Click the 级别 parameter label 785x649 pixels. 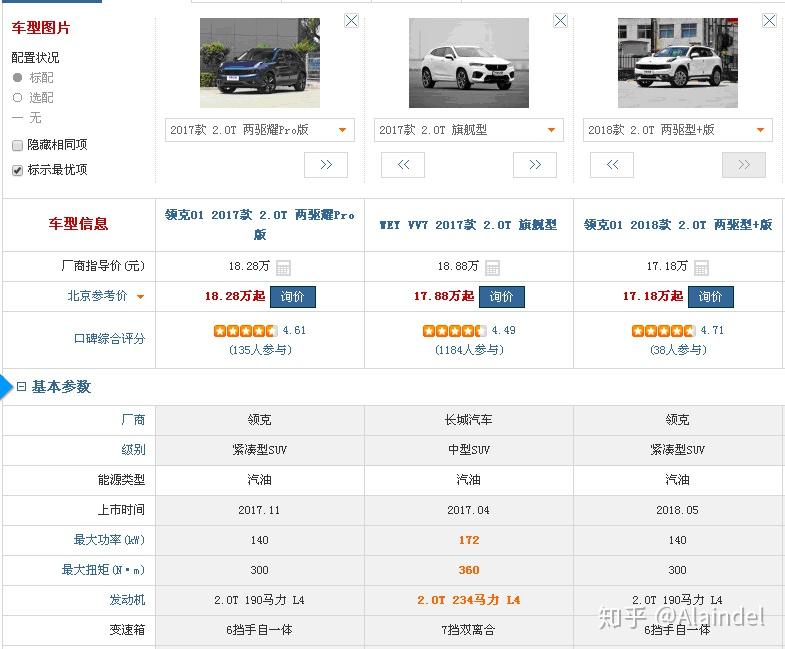(133, 450)
